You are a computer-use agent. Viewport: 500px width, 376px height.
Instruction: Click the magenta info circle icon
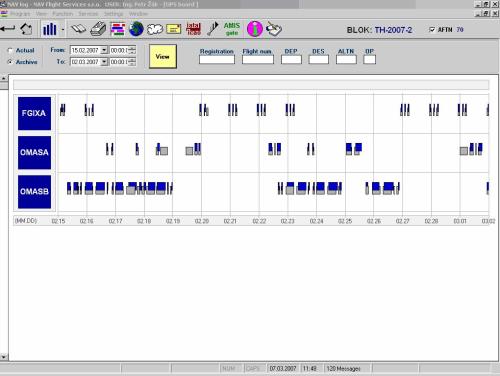pos(255,29)
